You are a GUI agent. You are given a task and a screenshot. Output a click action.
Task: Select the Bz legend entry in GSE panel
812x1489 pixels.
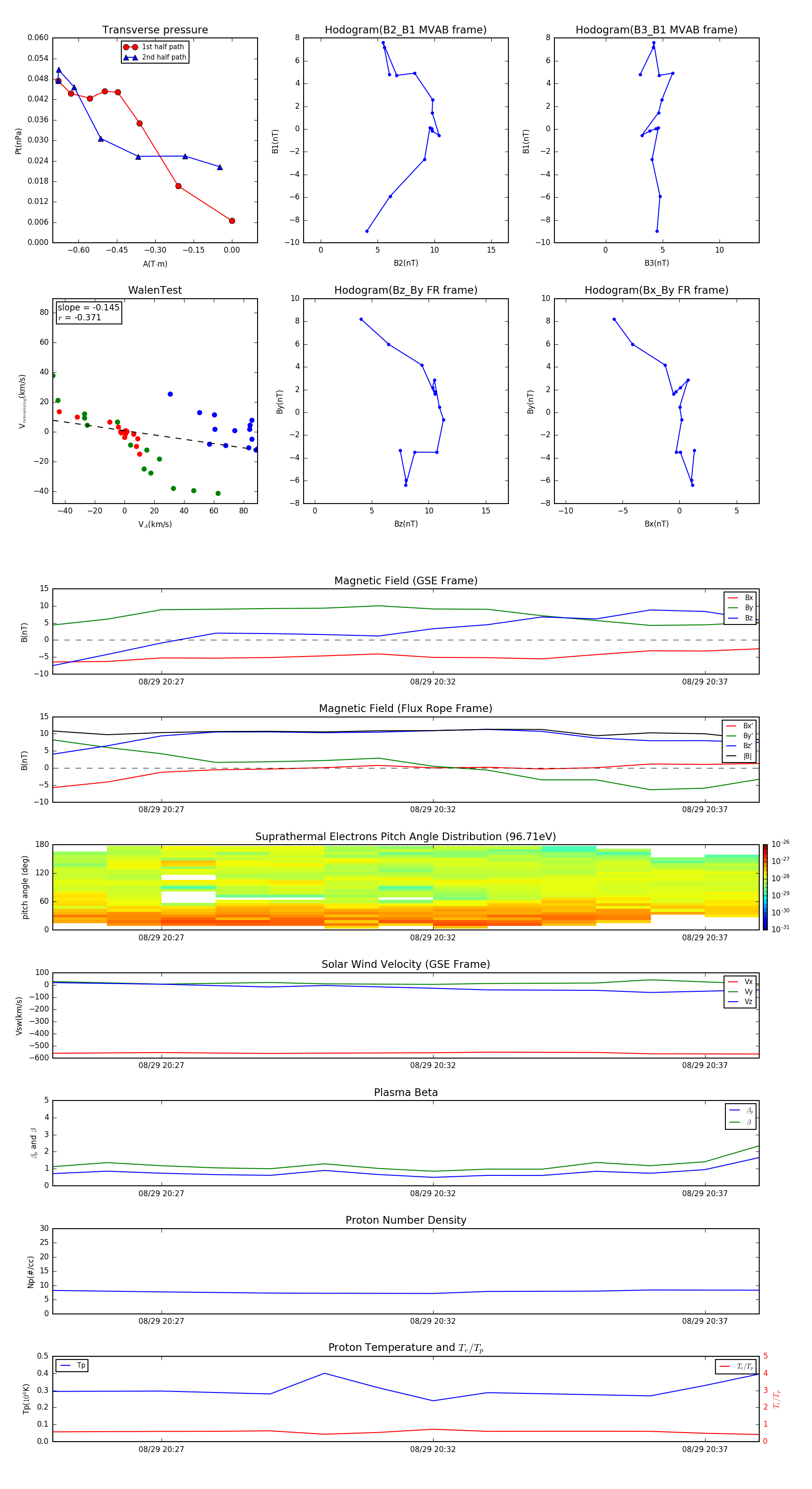pyautogui.click(x=740, y=618)
